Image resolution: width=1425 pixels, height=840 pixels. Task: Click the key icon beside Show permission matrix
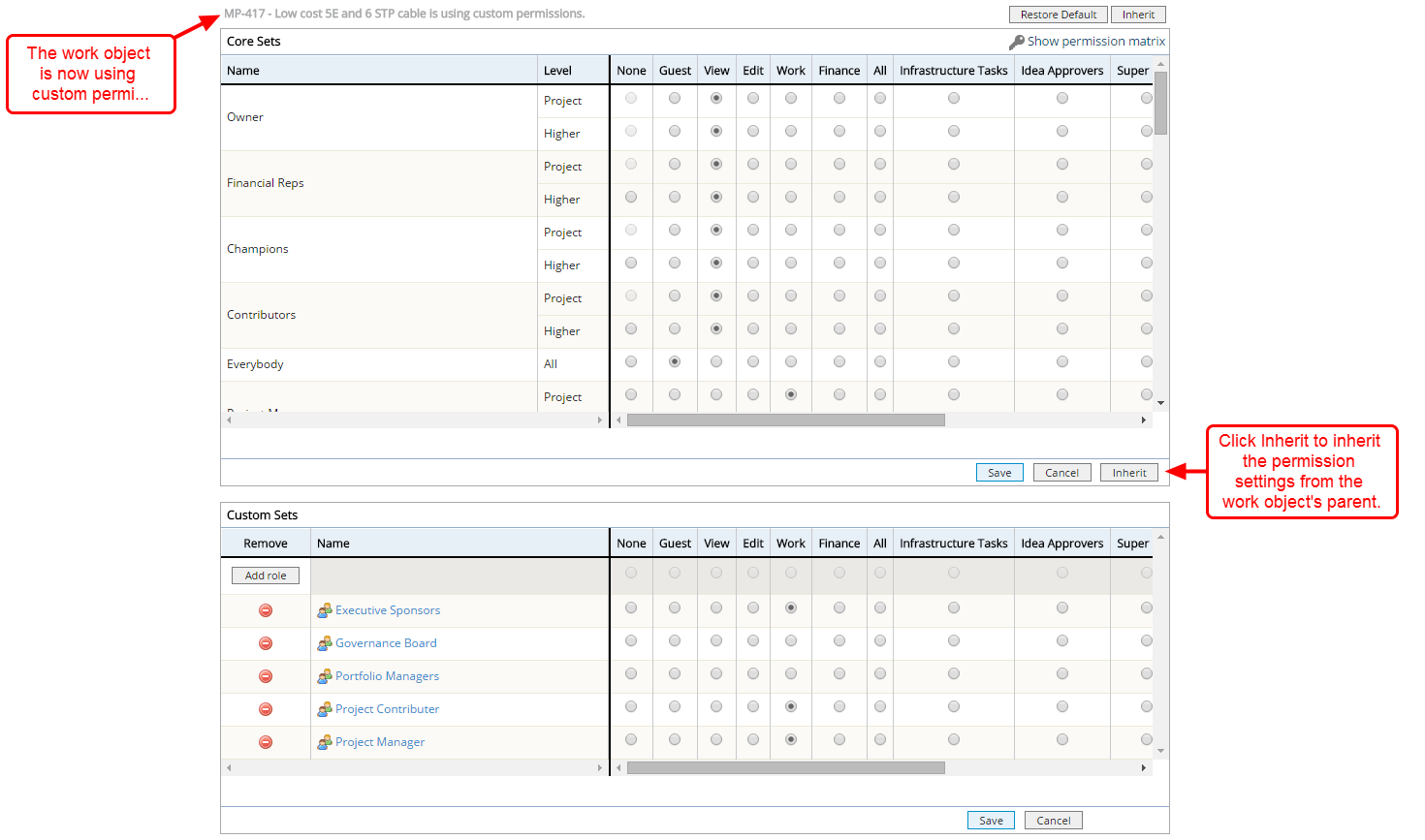point(1016,42)
